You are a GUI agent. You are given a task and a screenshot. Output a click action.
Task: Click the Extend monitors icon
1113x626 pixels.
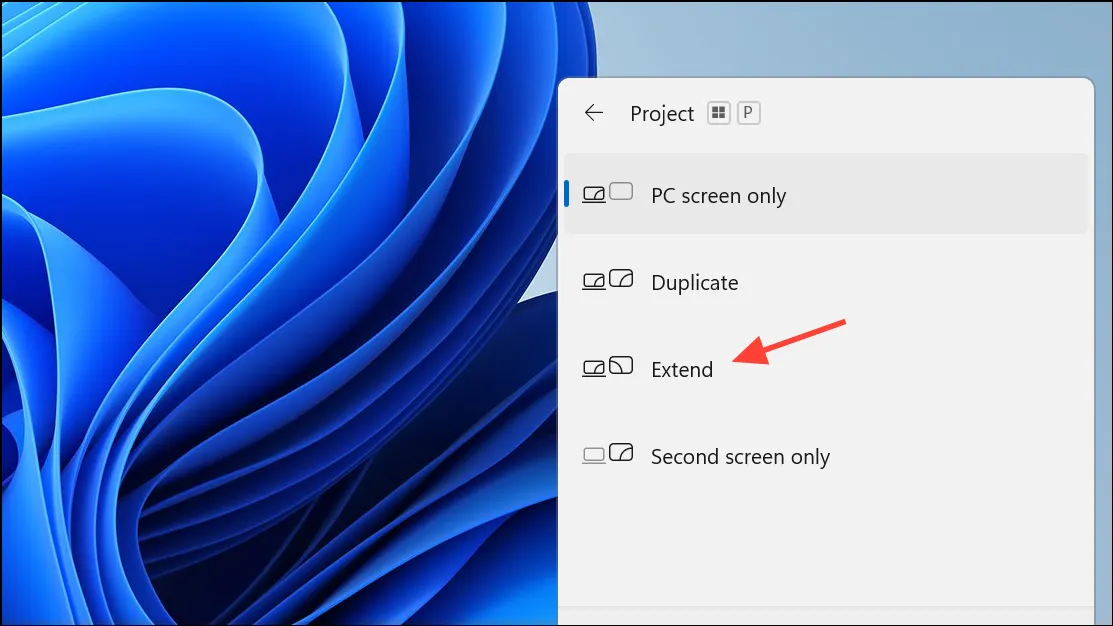click(608, 367)
